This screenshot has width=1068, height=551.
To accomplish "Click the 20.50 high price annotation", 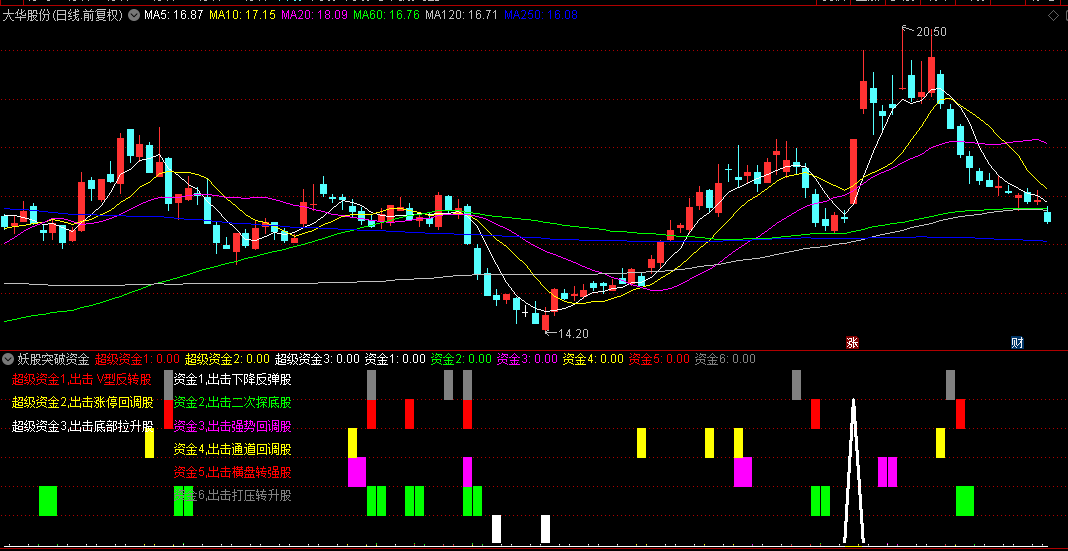I will [x=931, y=31].
